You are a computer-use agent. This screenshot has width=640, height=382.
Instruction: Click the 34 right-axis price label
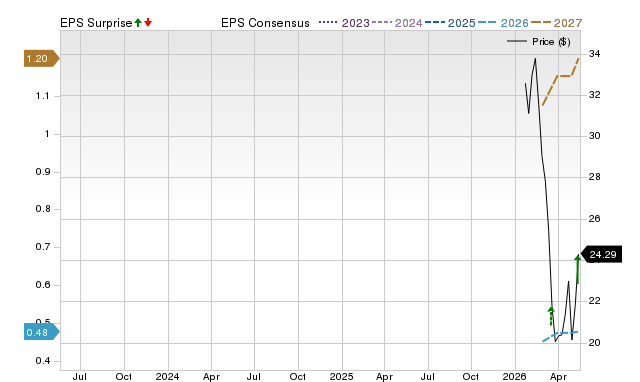click(594, 54)
